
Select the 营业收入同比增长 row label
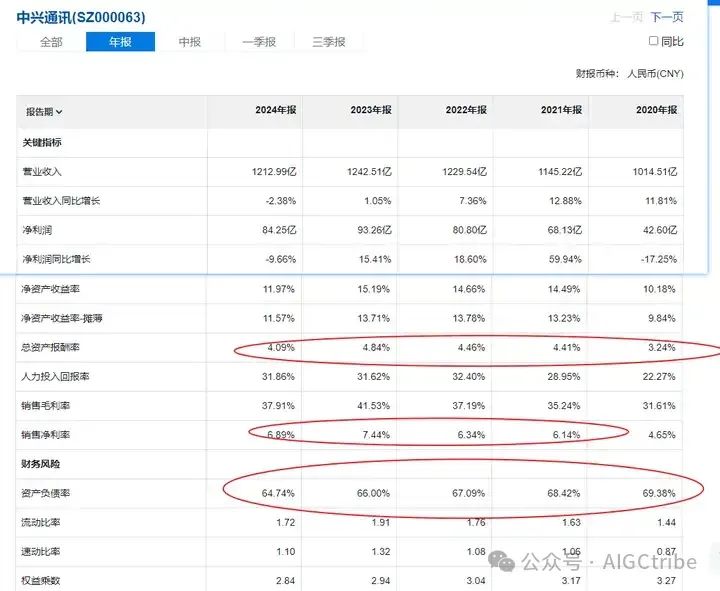pos(61,201)
